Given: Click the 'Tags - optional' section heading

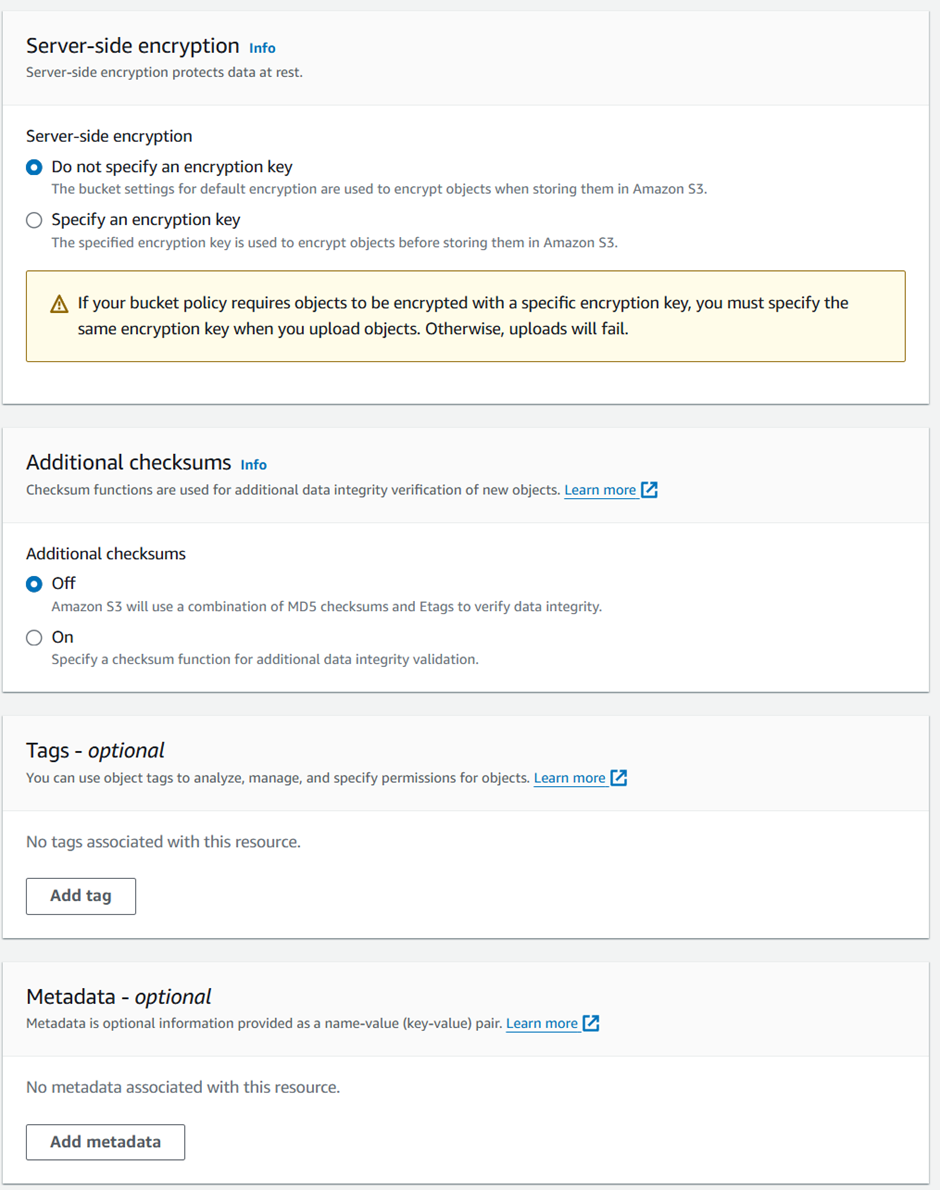Looking at the screenshot, I should [x=95, y=750].
